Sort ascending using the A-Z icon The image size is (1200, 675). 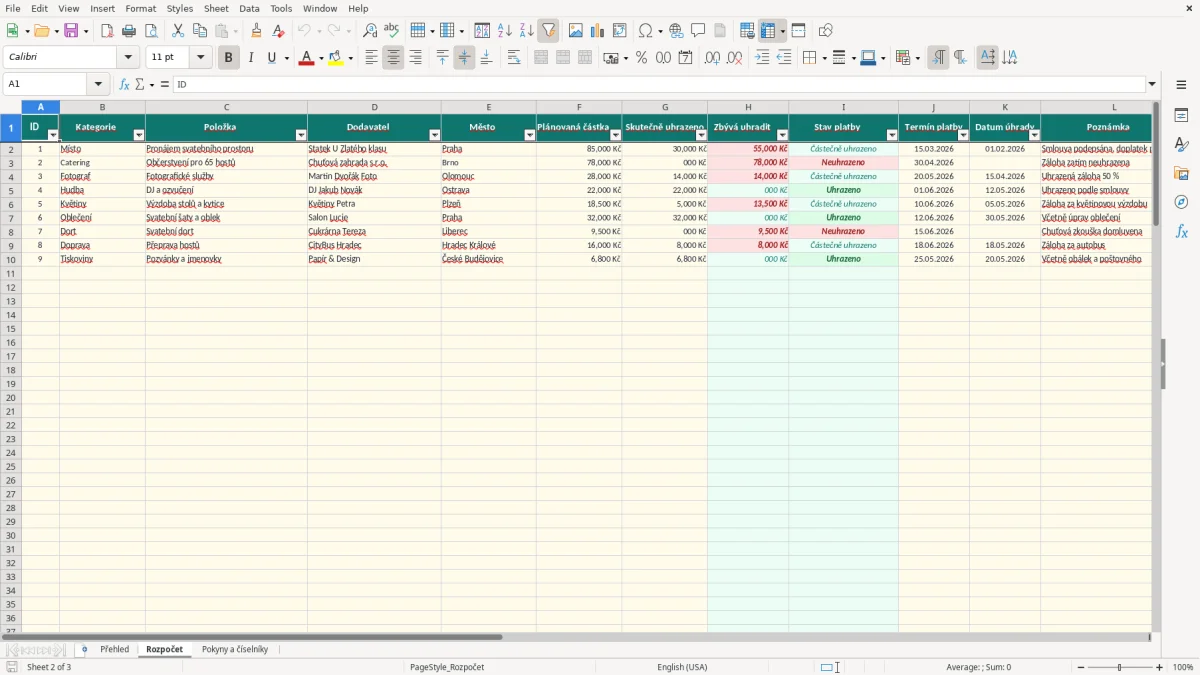tap(505, 31)
